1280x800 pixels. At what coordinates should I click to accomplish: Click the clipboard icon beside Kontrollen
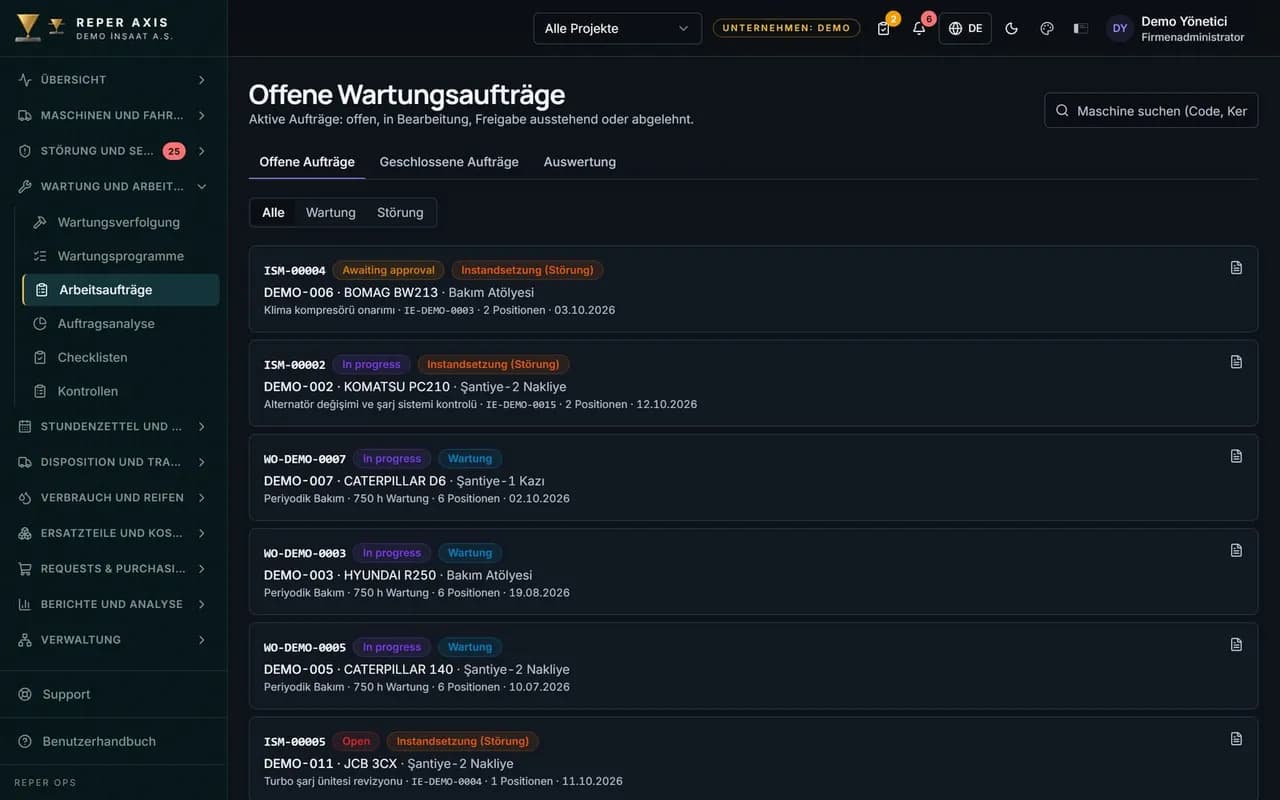40,391
